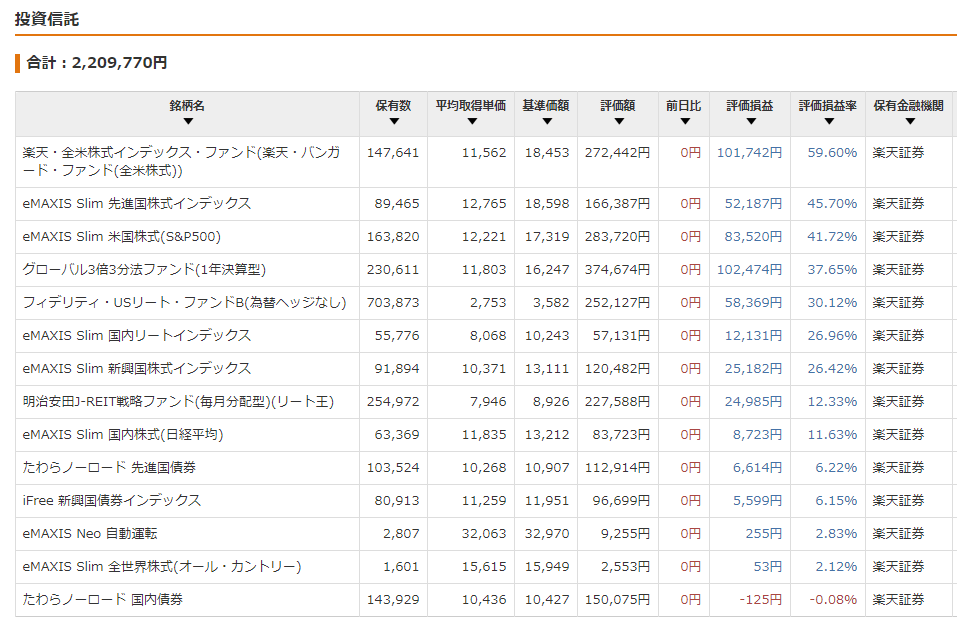The height and width of the screenshot is (643, 957).
Task: Click 平均取得単価 value 32,063
Action: pos(484,533)
